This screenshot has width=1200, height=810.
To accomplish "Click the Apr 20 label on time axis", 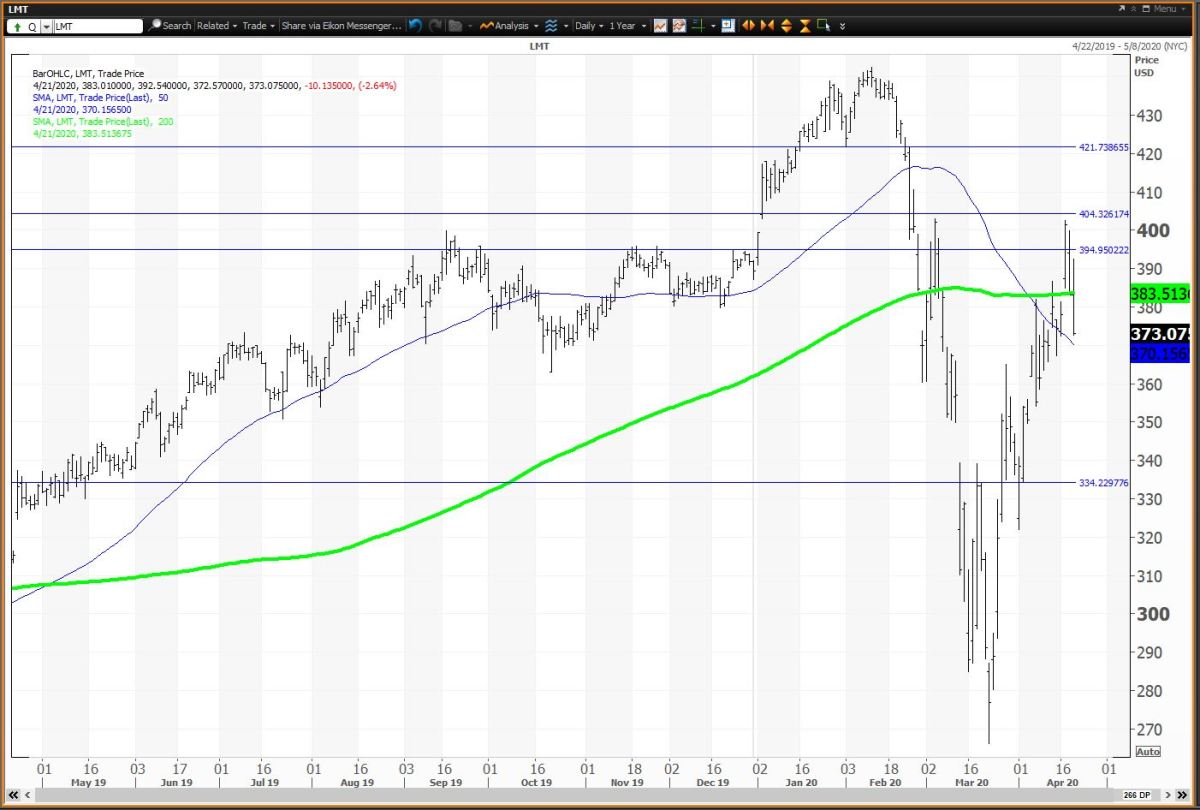I will tap(1063, 781).
